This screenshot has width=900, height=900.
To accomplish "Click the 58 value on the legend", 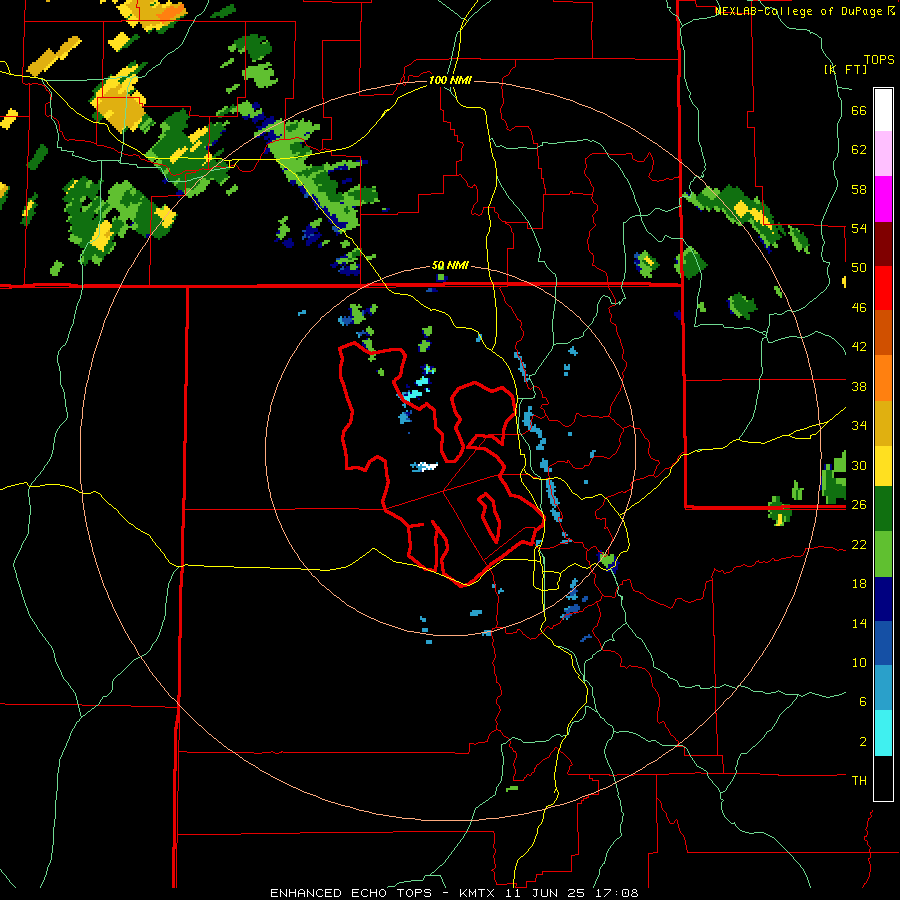I will 859,189.
